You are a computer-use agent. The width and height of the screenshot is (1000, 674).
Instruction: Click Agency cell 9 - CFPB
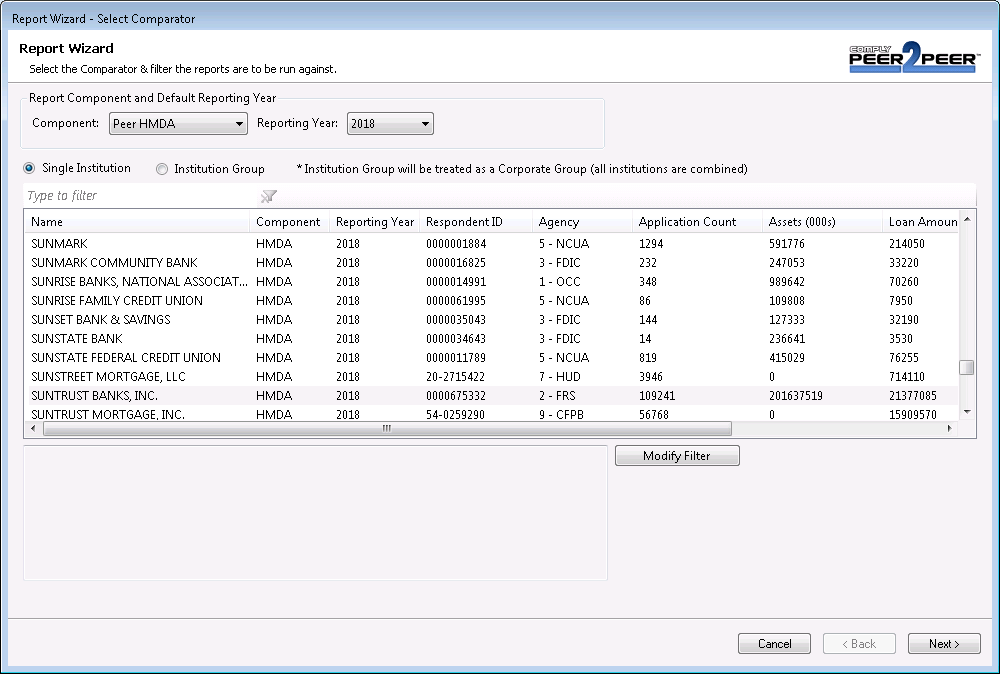point(561,414)
